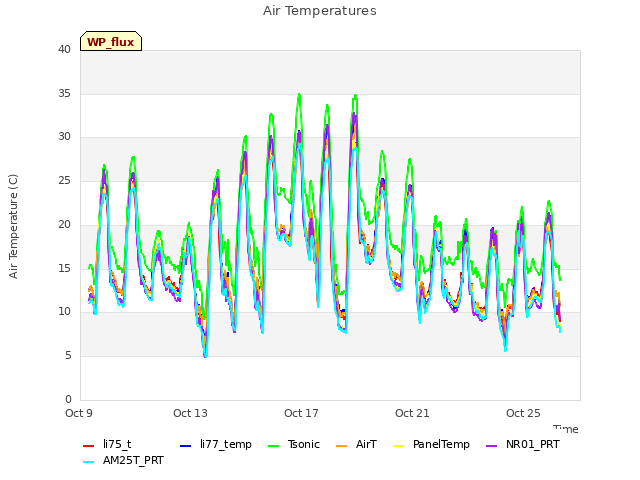Click the 10 y-axis tick label
Image resolution: width=640 pixels, height=480 pixels.
[64, 312]
